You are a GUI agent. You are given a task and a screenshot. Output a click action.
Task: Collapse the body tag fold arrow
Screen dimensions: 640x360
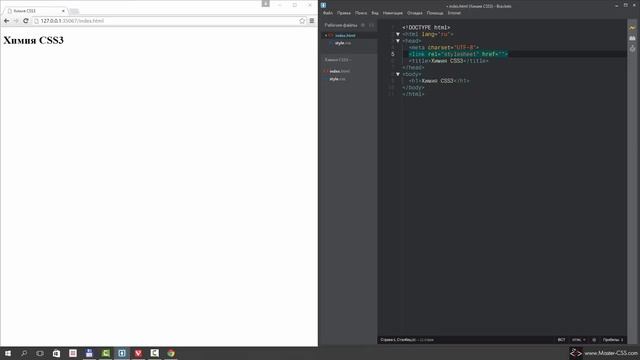pos(398,74)
